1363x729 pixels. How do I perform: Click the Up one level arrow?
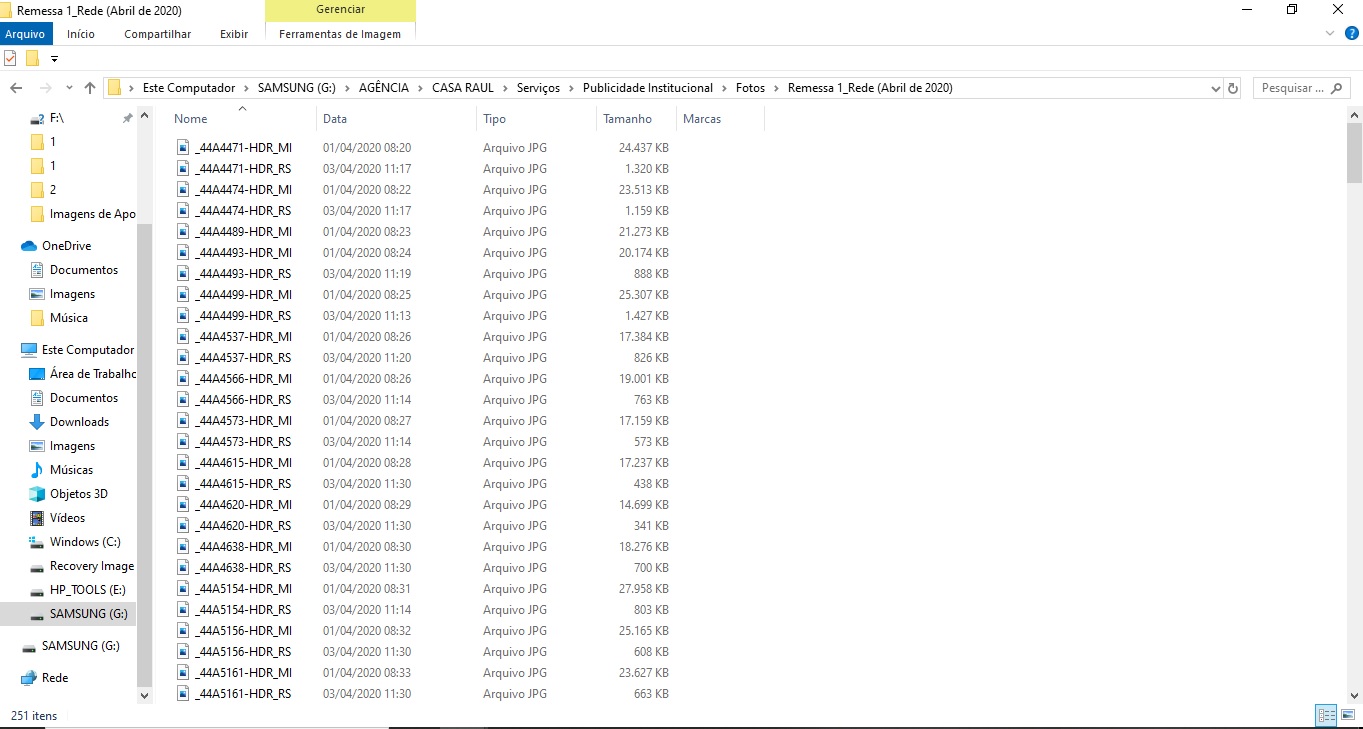pos(90,88)
